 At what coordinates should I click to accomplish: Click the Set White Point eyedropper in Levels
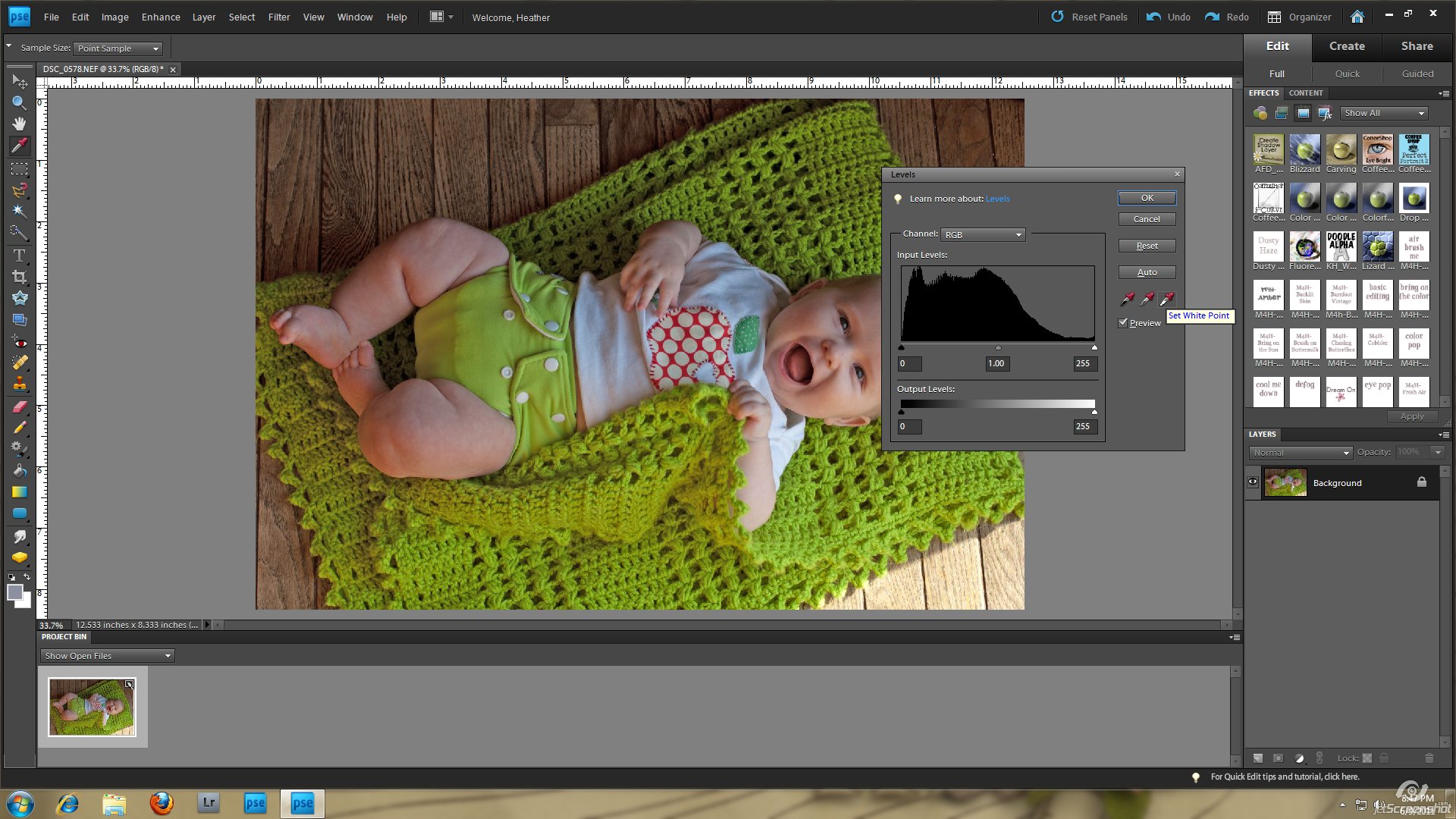pyautogui.click(x=1167, y=298)
